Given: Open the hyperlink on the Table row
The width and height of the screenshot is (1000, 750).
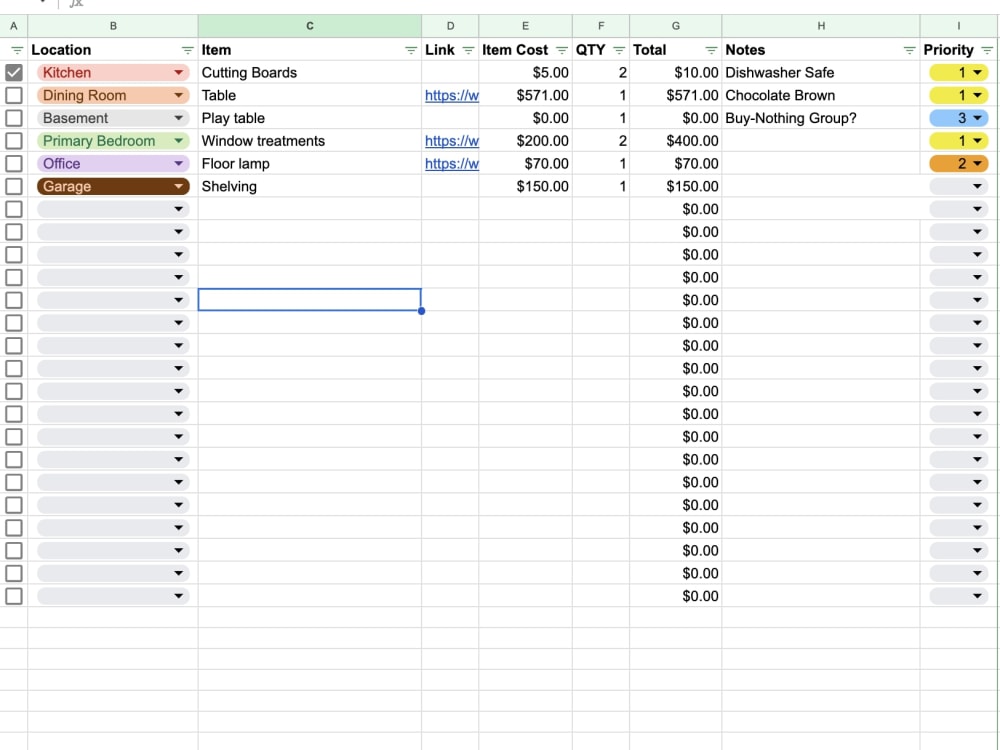Looking at the screenshot, I should click(x=451, y=95).
